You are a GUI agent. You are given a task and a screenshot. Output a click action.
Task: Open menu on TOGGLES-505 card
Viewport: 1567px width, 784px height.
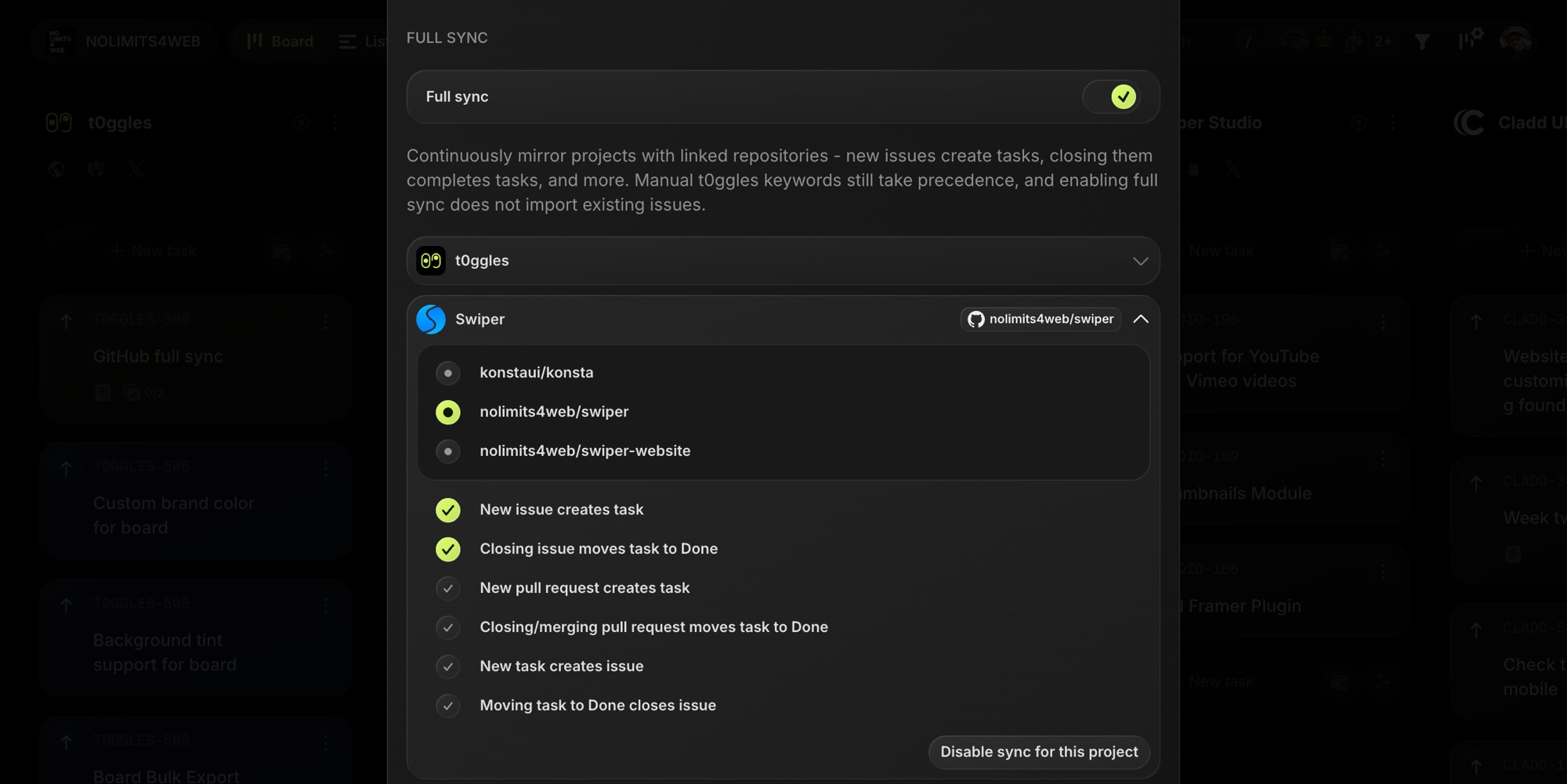pyautogui.click(x=325, y=605)
